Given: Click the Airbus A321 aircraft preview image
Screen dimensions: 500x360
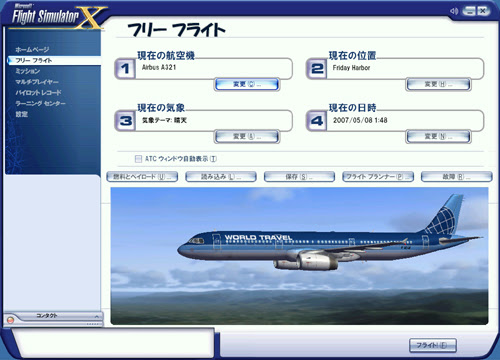Looking at the screenshot, I should [x=299, y=256].
